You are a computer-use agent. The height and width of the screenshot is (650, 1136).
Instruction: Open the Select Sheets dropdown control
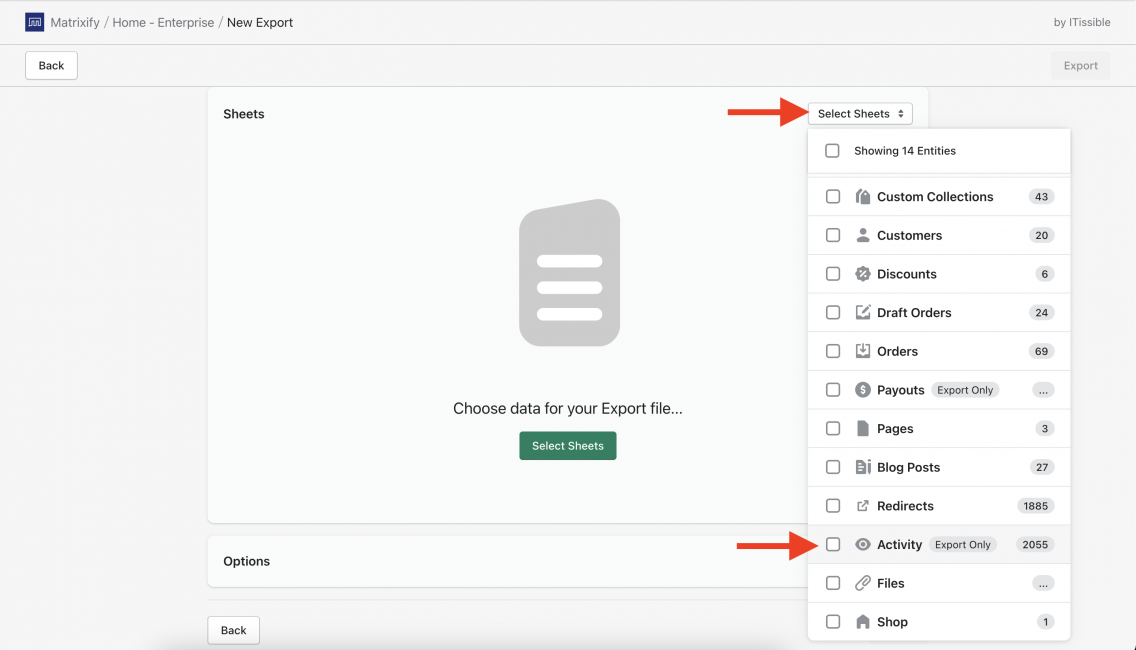click(x=861, y=113)
